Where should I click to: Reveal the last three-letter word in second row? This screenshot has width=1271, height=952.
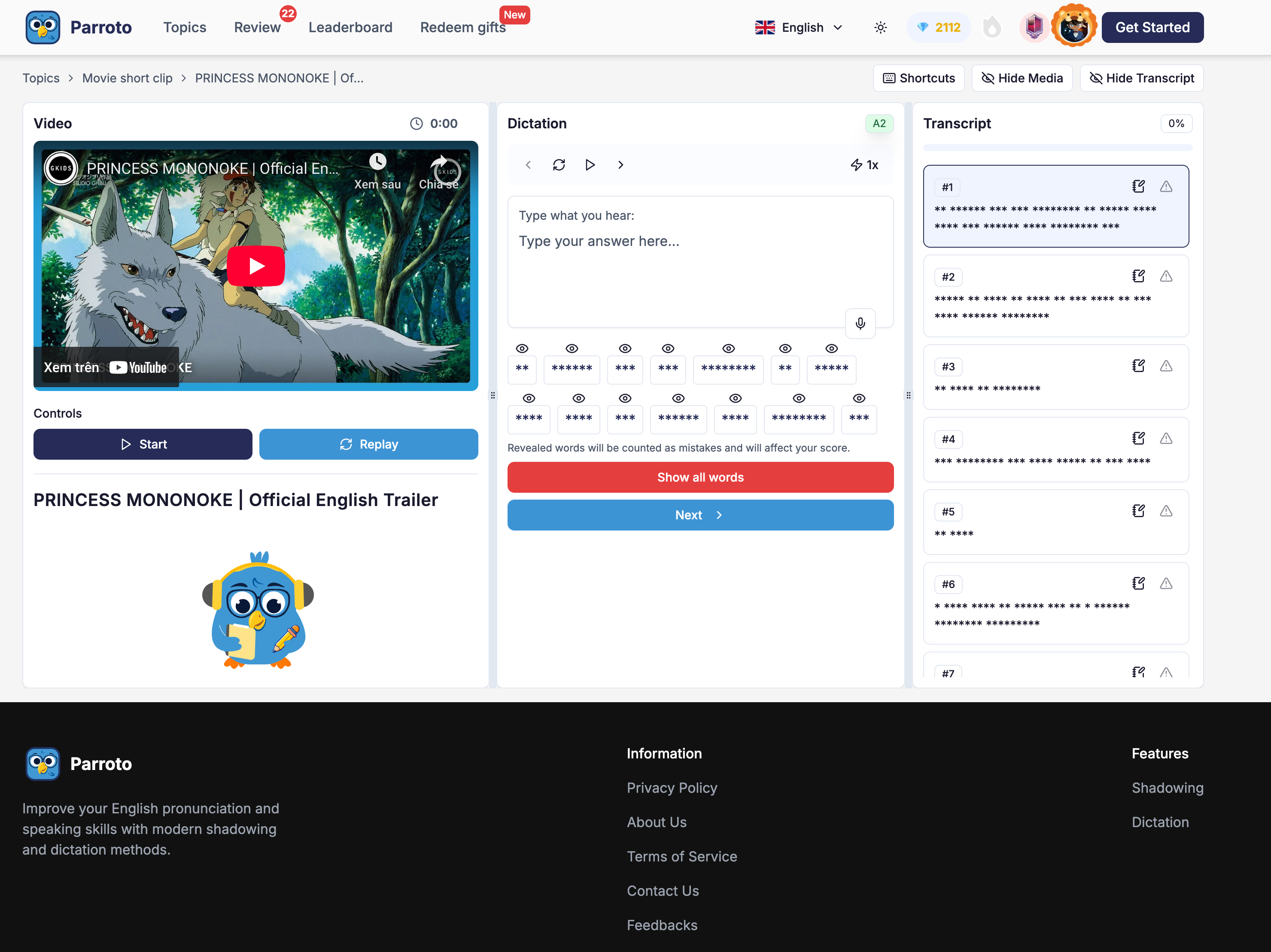tap(859, 398)
